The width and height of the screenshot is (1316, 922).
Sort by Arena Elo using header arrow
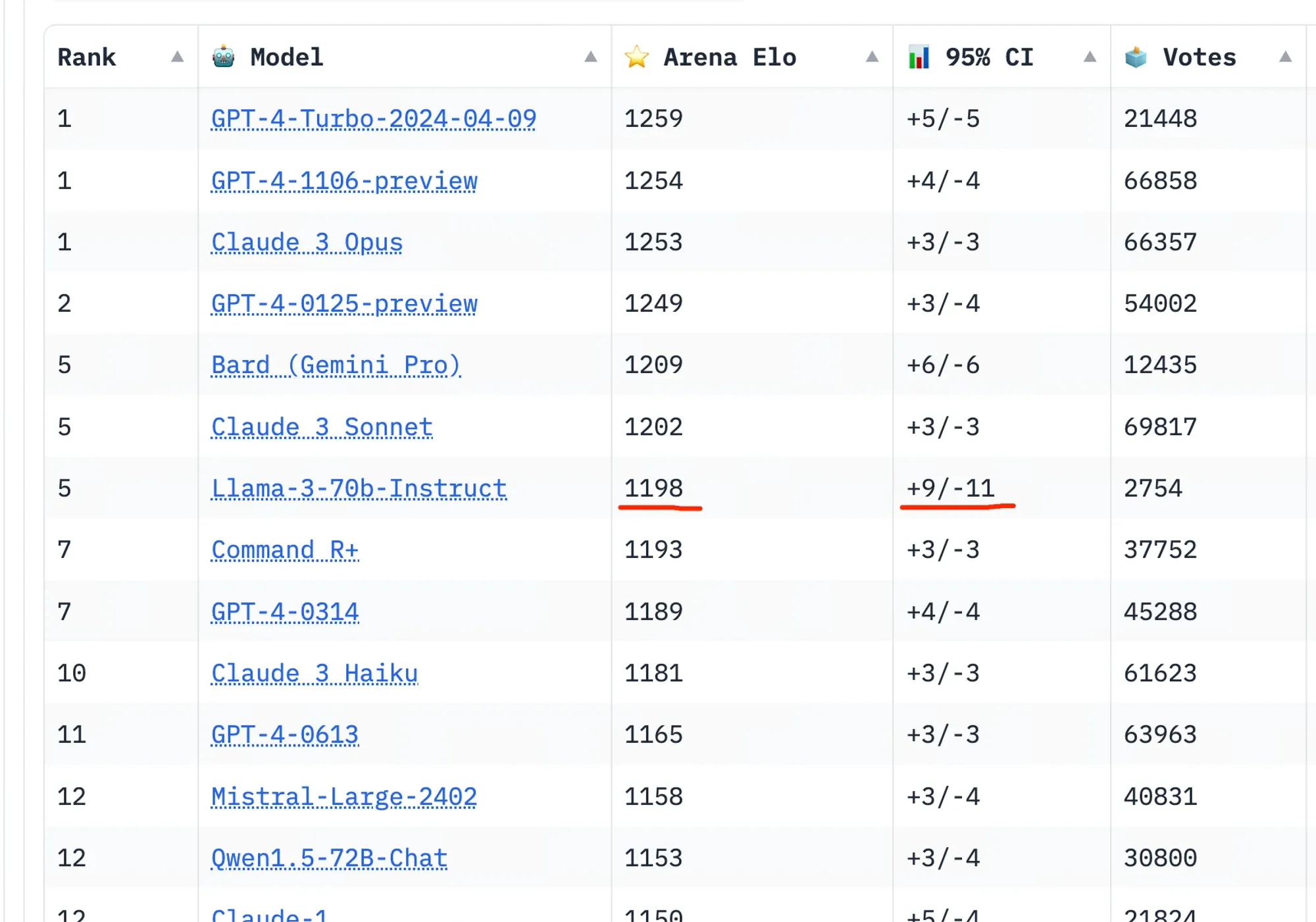click(x=872, y=57)
